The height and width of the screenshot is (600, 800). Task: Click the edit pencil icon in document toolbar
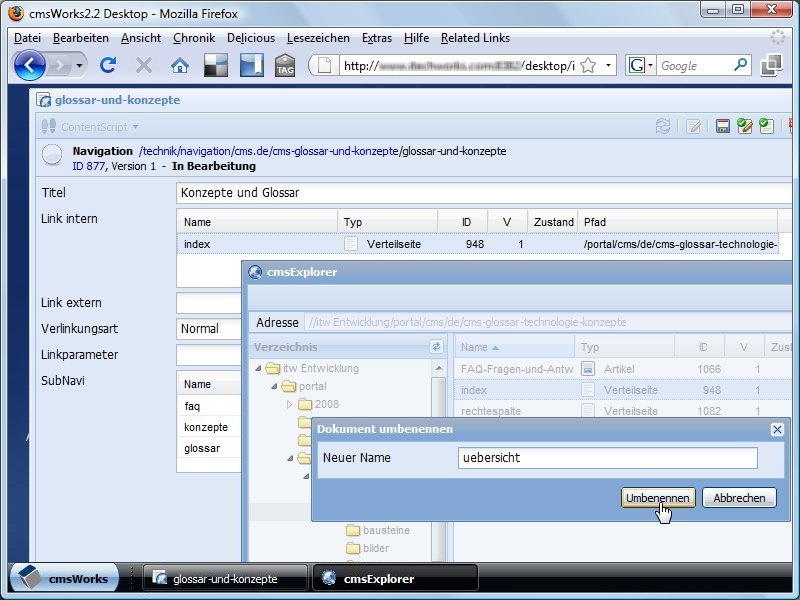[693, 126]
